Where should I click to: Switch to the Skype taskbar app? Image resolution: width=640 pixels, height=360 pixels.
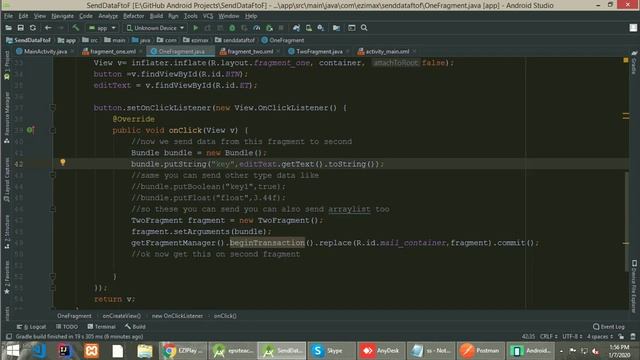[331, 351]
